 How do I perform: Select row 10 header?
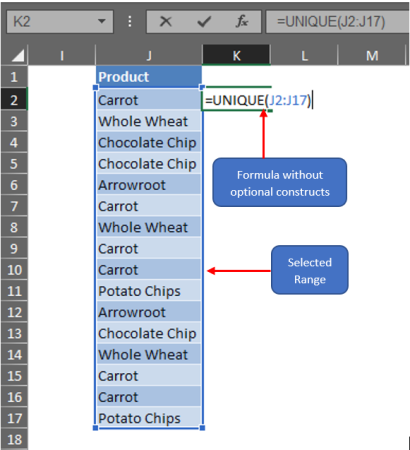14,270
